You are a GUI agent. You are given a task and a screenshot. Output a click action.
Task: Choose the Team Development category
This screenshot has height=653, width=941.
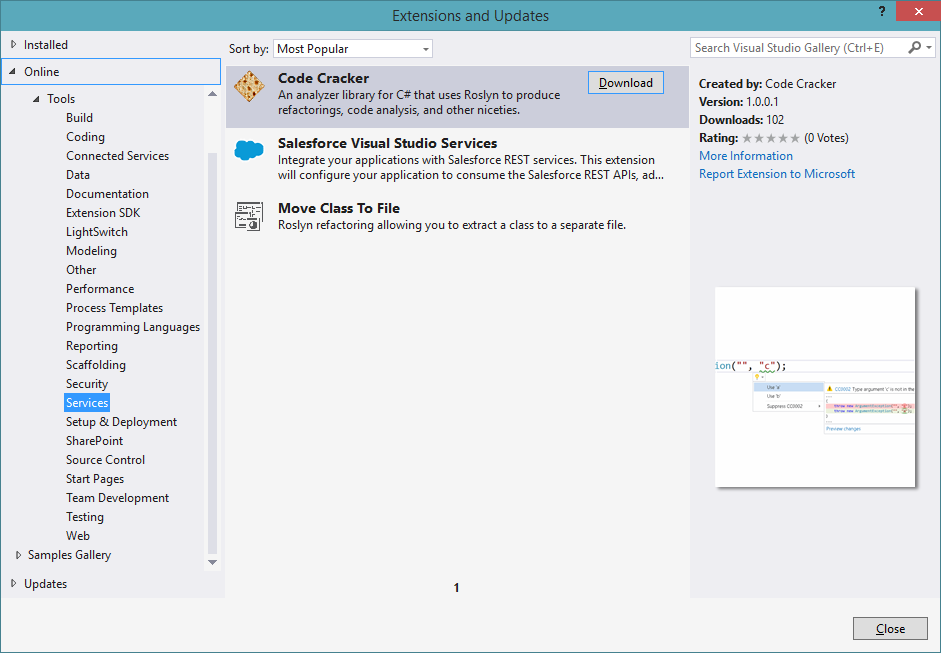pos(117,498)
